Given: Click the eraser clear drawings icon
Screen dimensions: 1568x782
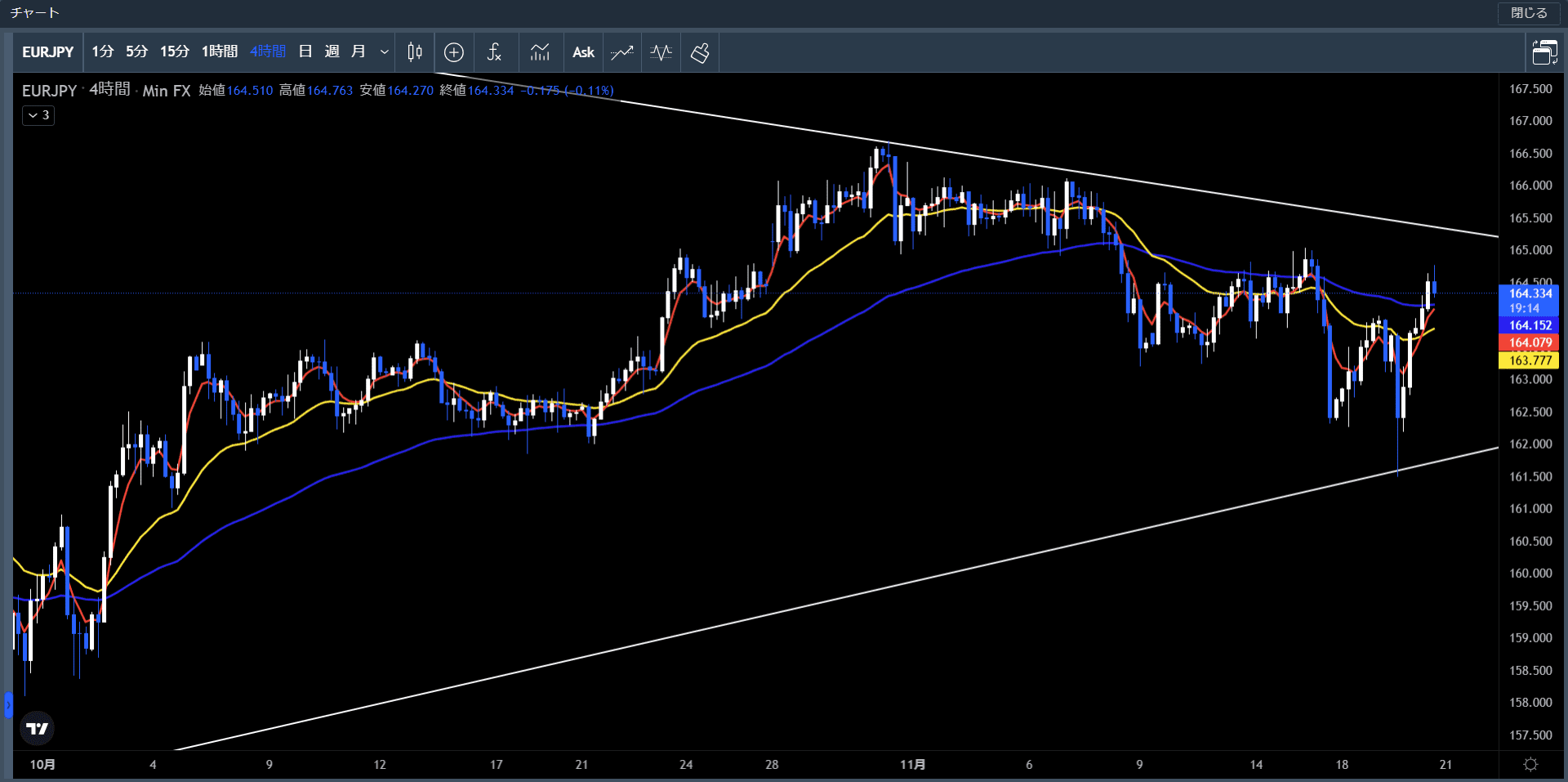Looking at the screenshot, I should coord(700,52).
